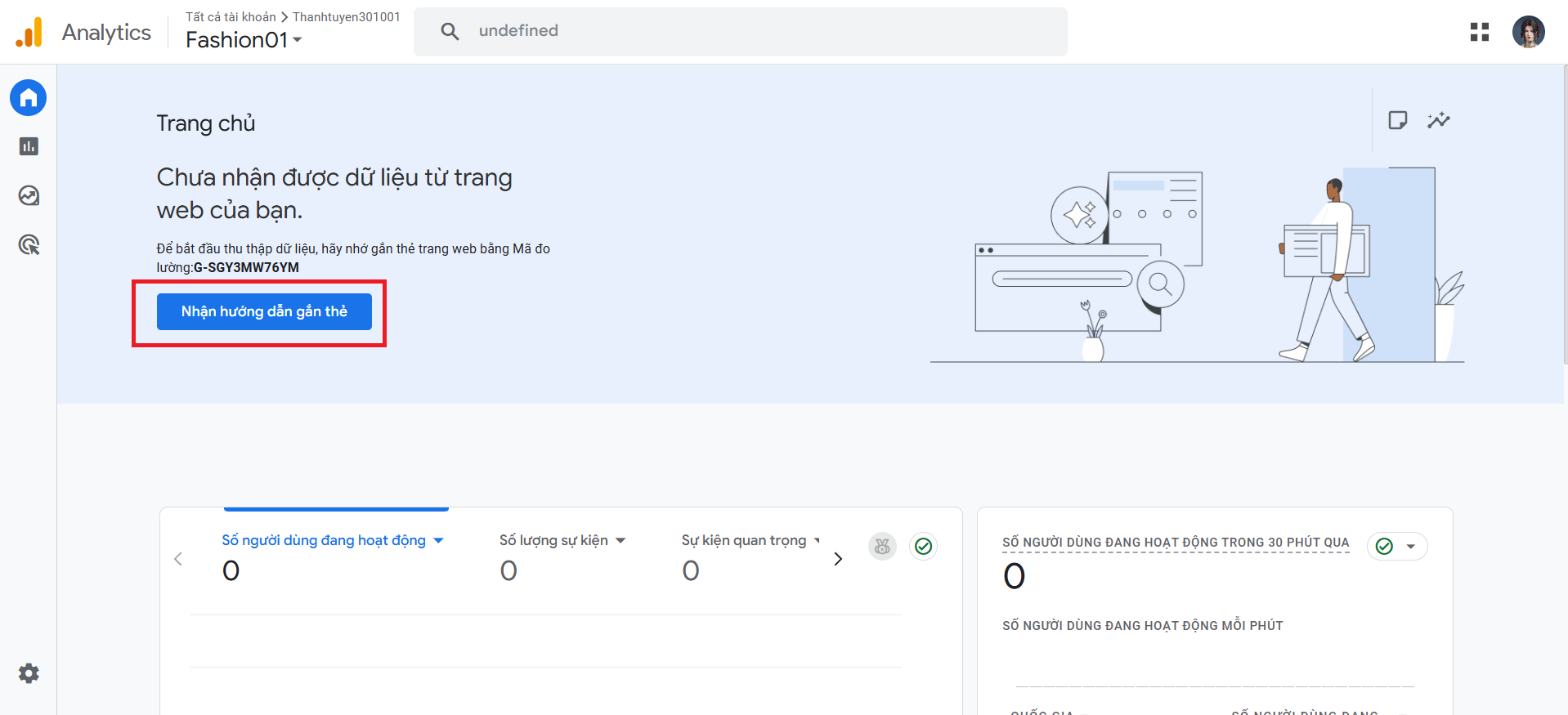1568x715 pixels.
Task: Open the Explore icon in sidebar
Action: coord(29,196)
